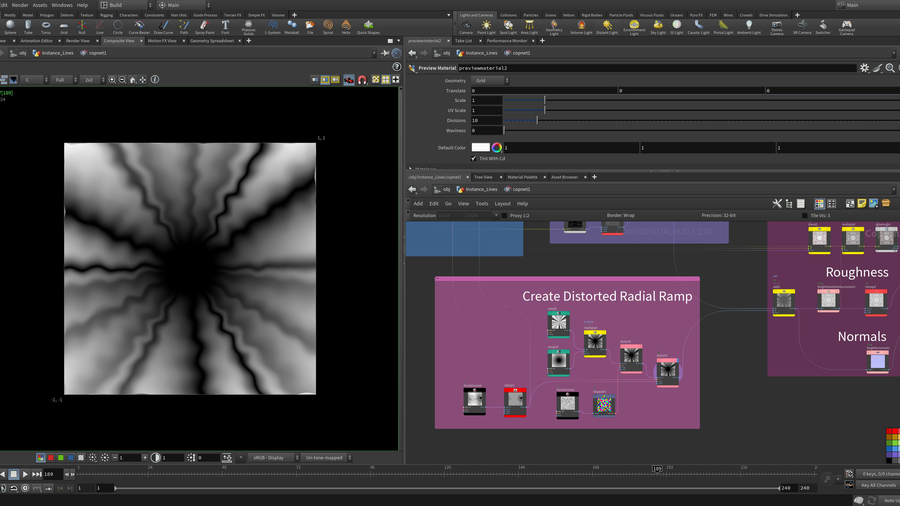Screen dimensions: 900x506
Task: Toggle Tint With Cd checkbox
Action: [x=474, y=158]
